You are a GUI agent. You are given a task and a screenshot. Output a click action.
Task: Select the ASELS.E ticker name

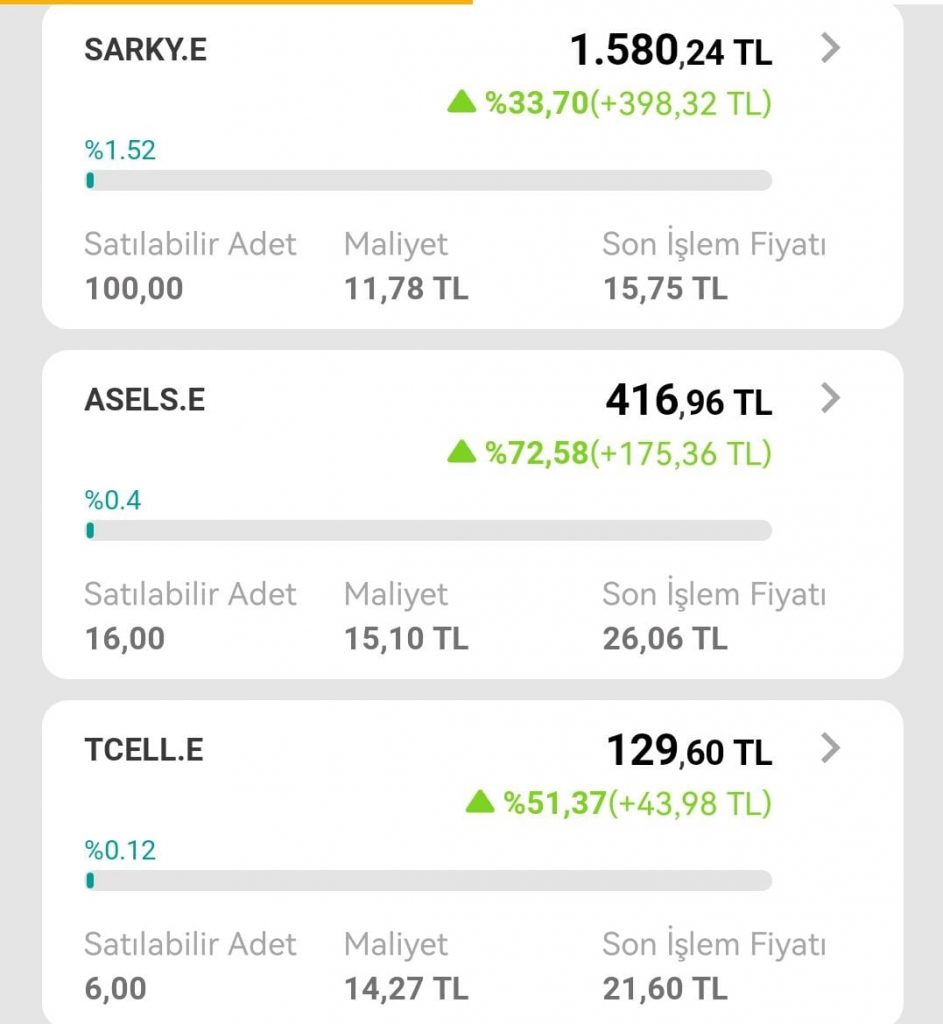point(144,400)
